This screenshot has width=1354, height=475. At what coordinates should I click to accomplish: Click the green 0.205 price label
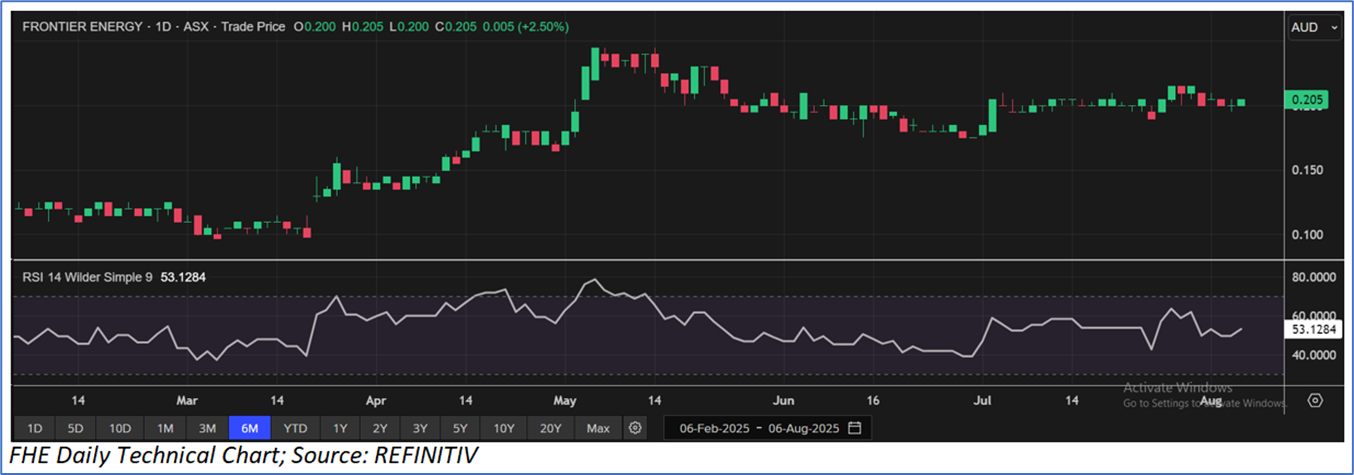(1308, 100)
